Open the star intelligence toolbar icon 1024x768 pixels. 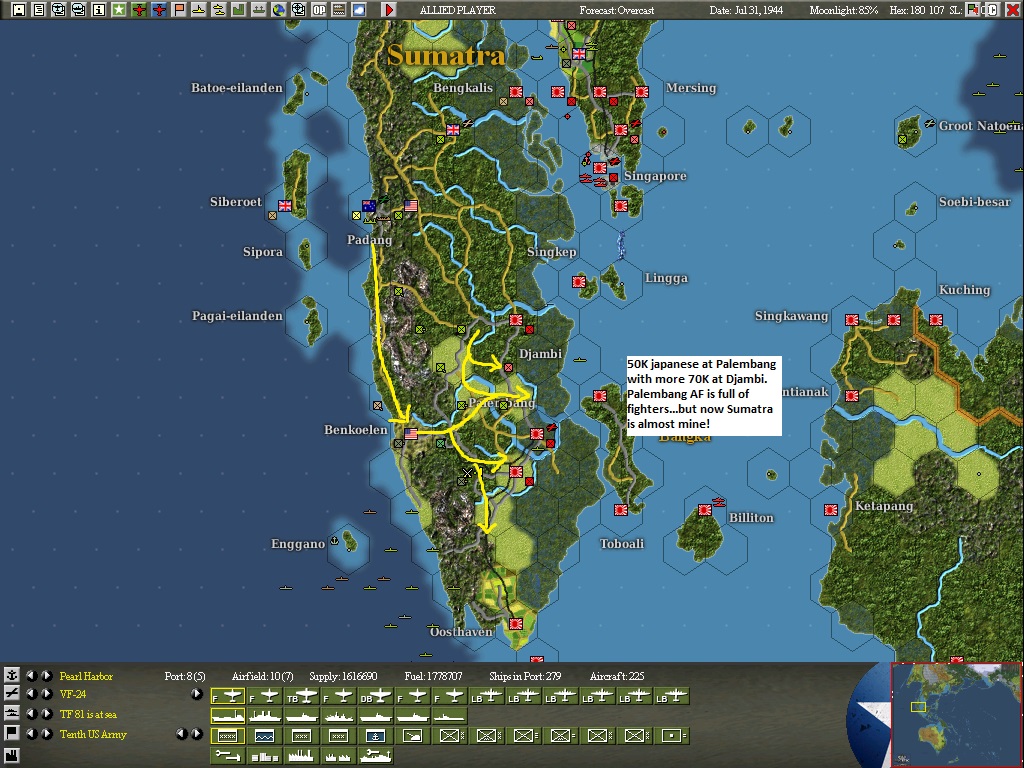pyautogui.click(x=118, y=10)
